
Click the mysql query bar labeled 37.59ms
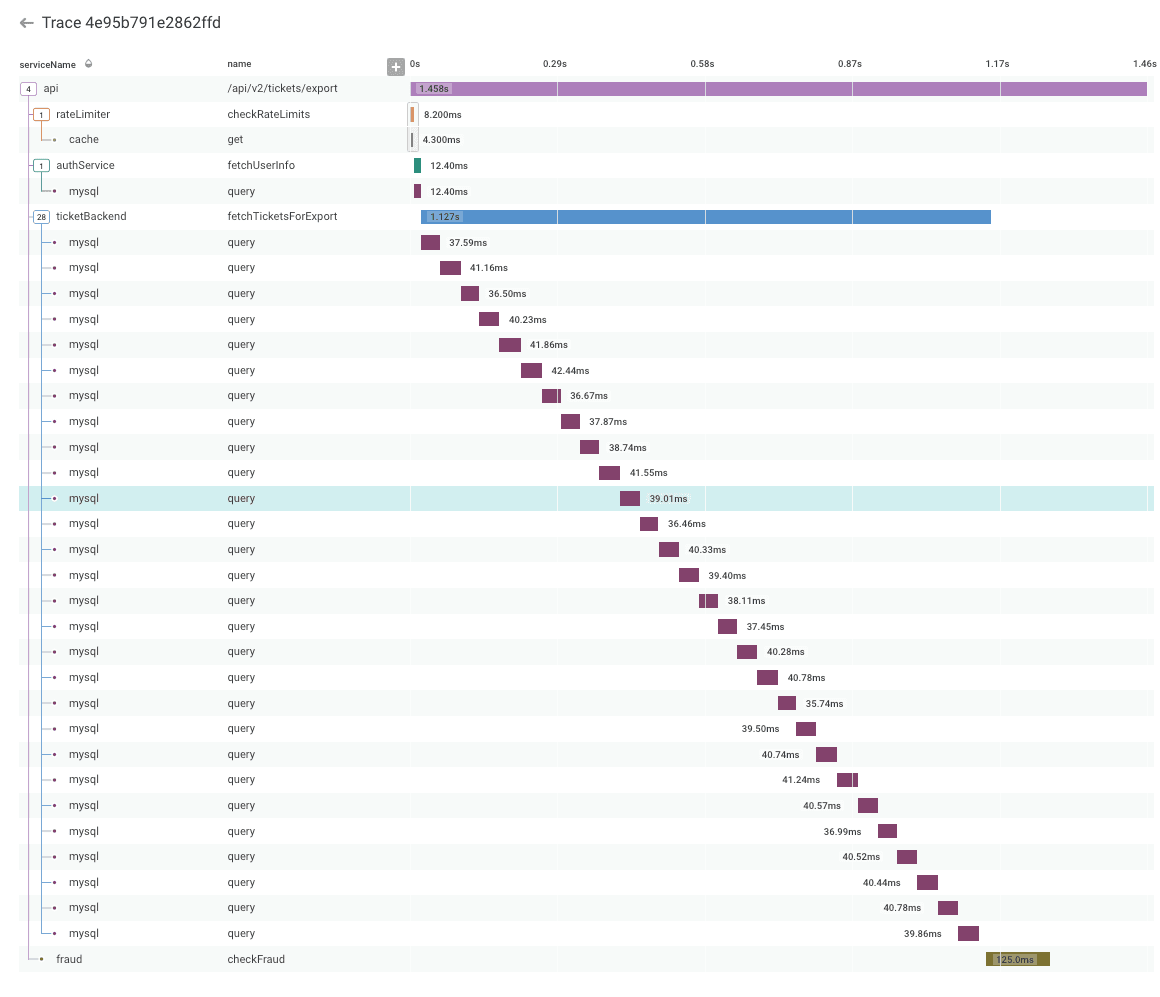[430, 243]
